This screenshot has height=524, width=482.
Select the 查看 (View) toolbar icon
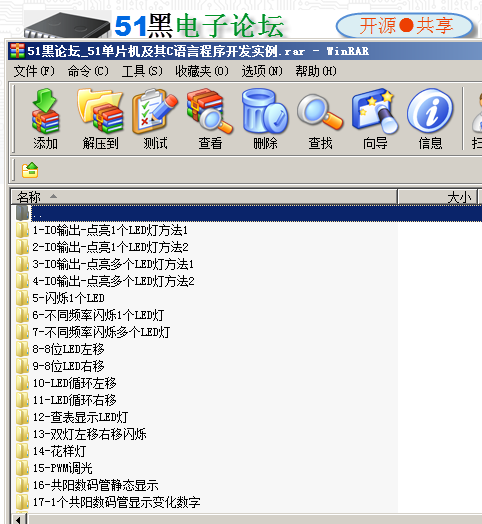(x=210, y=119)
